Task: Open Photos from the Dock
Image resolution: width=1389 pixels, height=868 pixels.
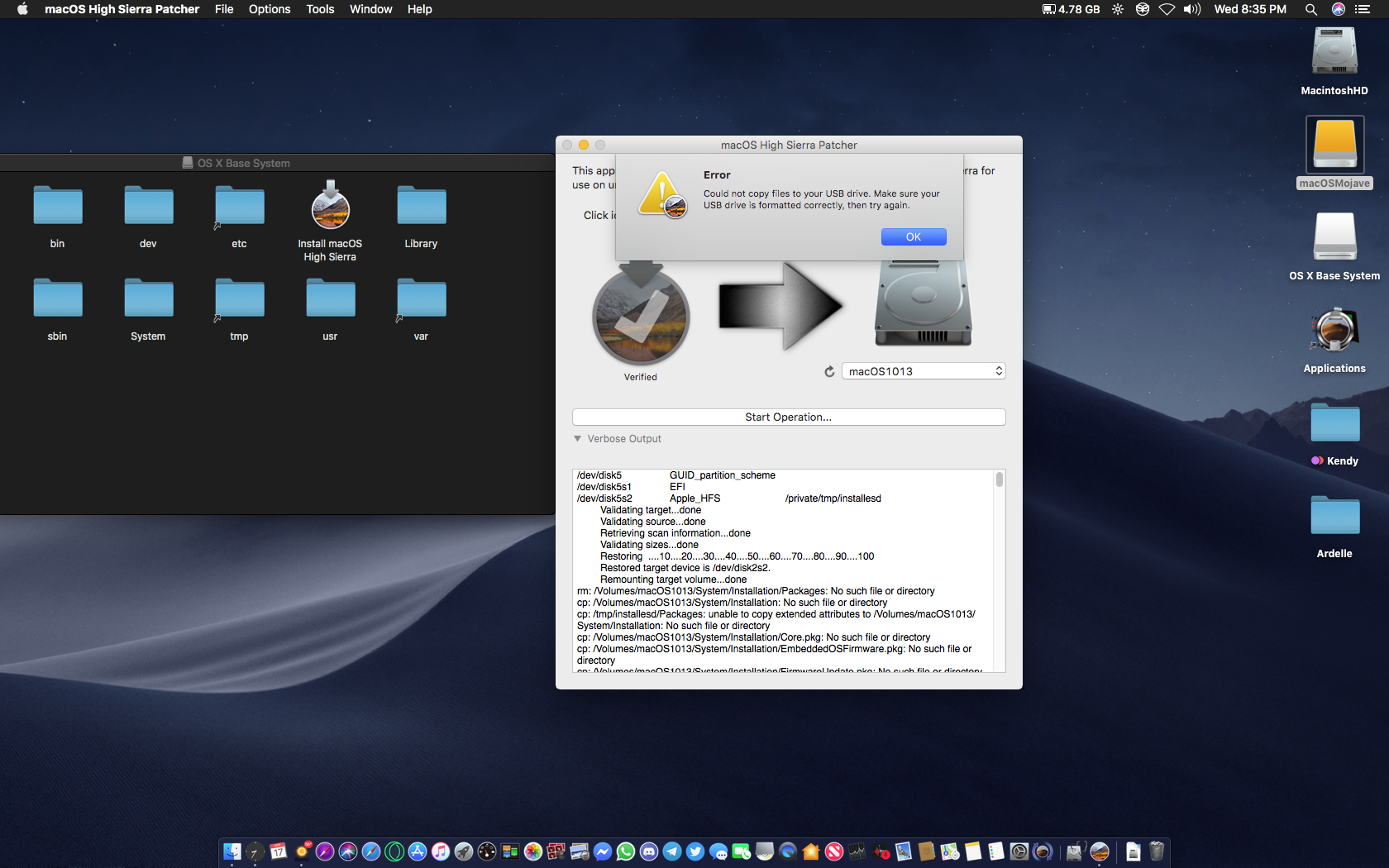Action: coord(533,851)
